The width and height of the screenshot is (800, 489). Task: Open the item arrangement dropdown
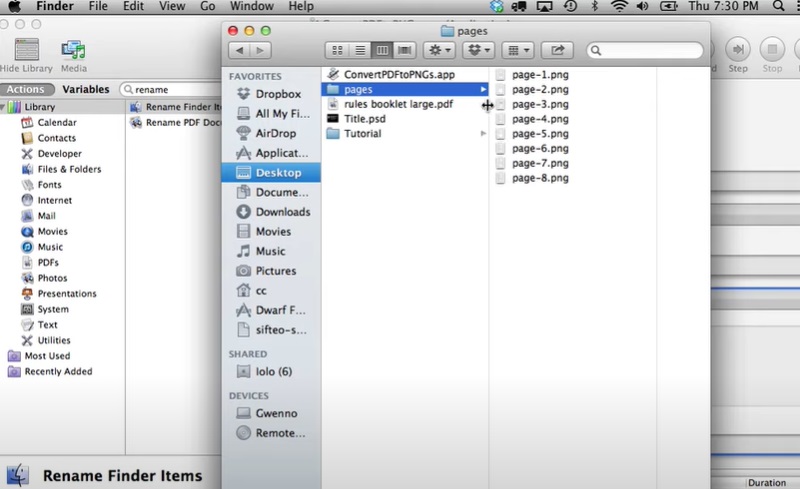point(518,50)
